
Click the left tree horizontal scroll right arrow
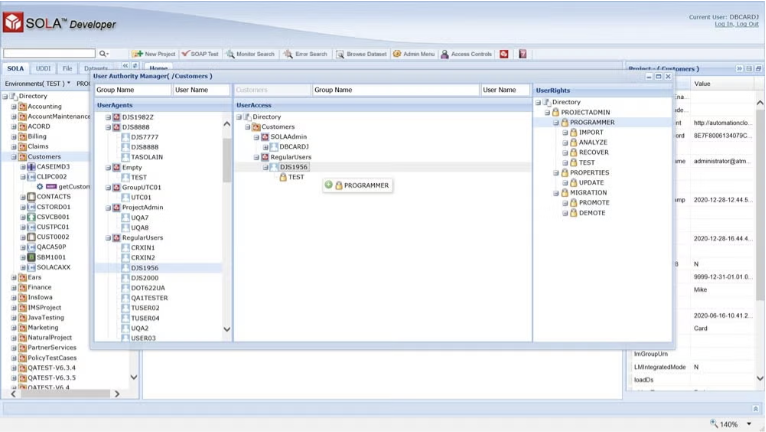(117, 393)
